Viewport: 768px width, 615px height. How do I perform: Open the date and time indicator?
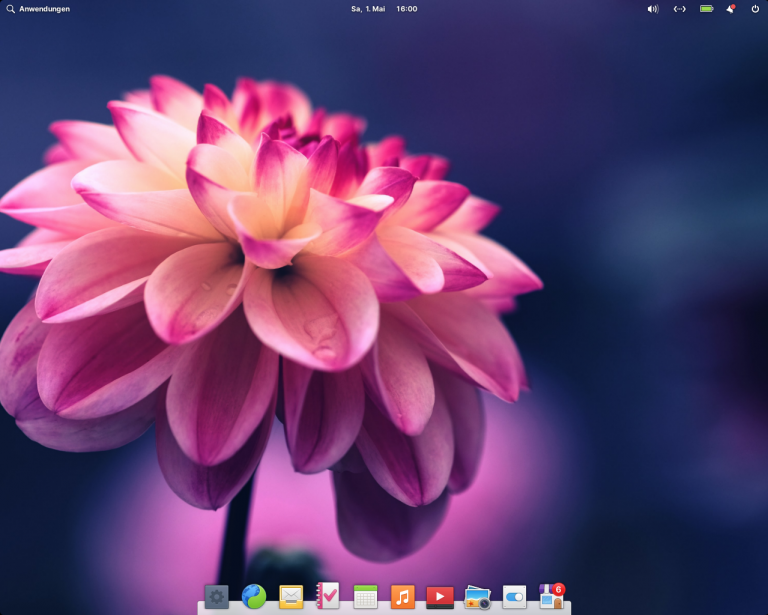tap(384, 9)
